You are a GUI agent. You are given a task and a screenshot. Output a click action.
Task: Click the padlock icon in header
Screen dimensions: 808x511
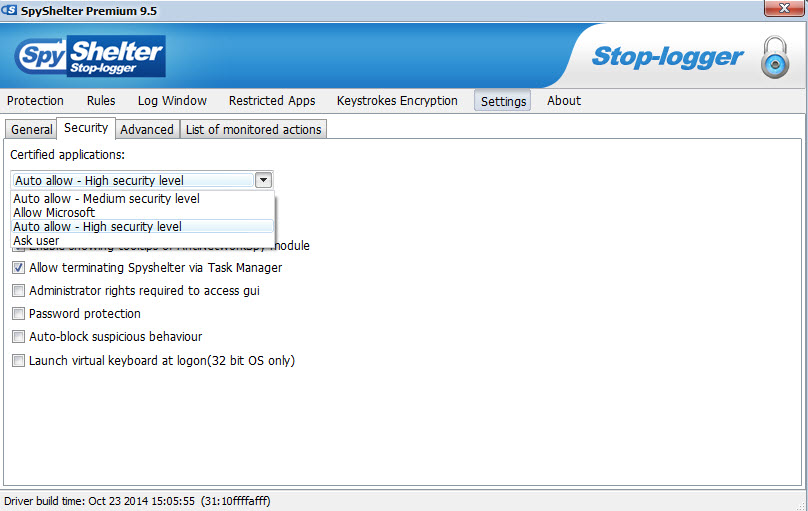(x=775, y=57)
